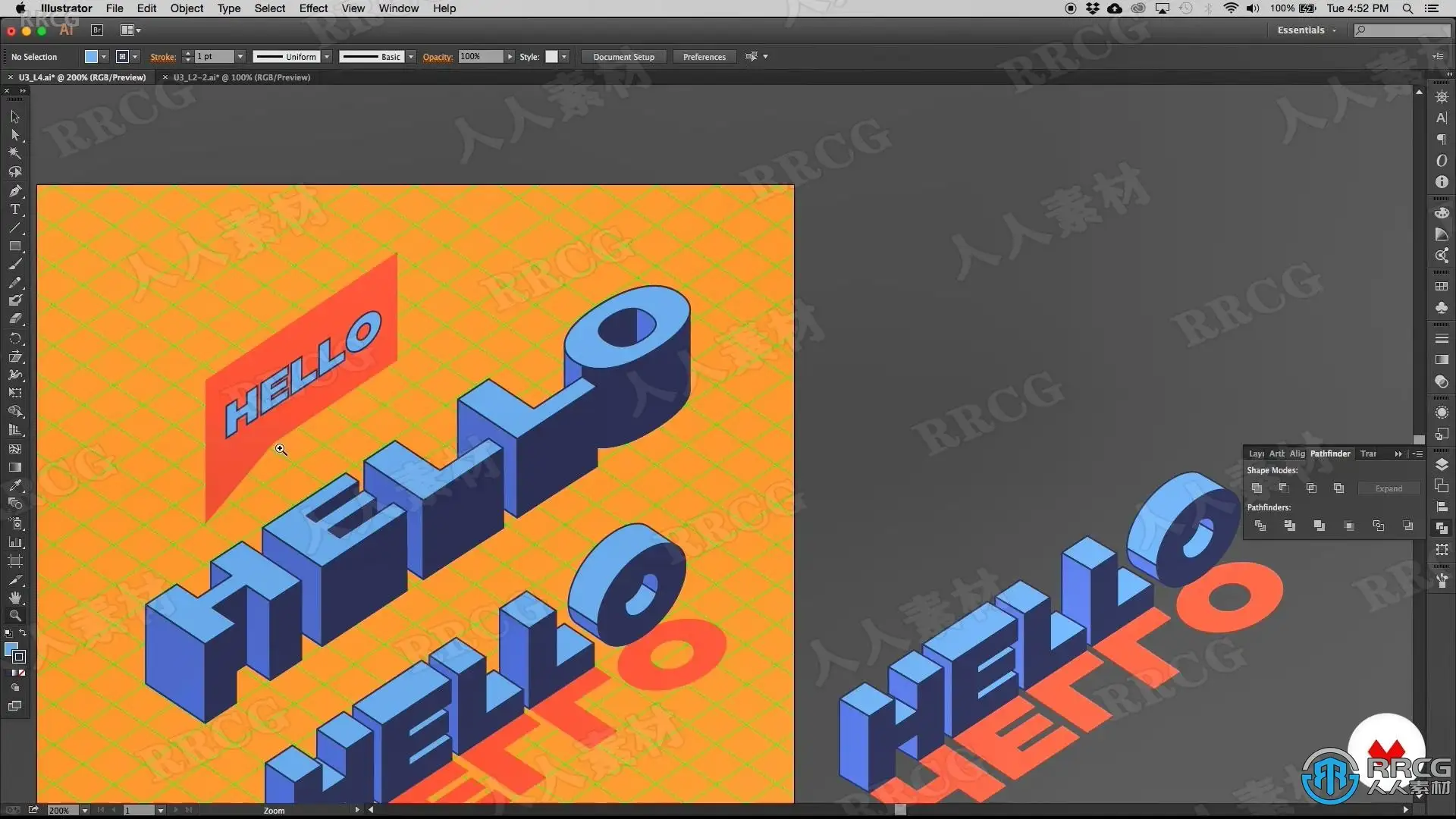Click the Opacity label link
The width and height of the screenshot is (1456, 819).
tap(438, 57)
